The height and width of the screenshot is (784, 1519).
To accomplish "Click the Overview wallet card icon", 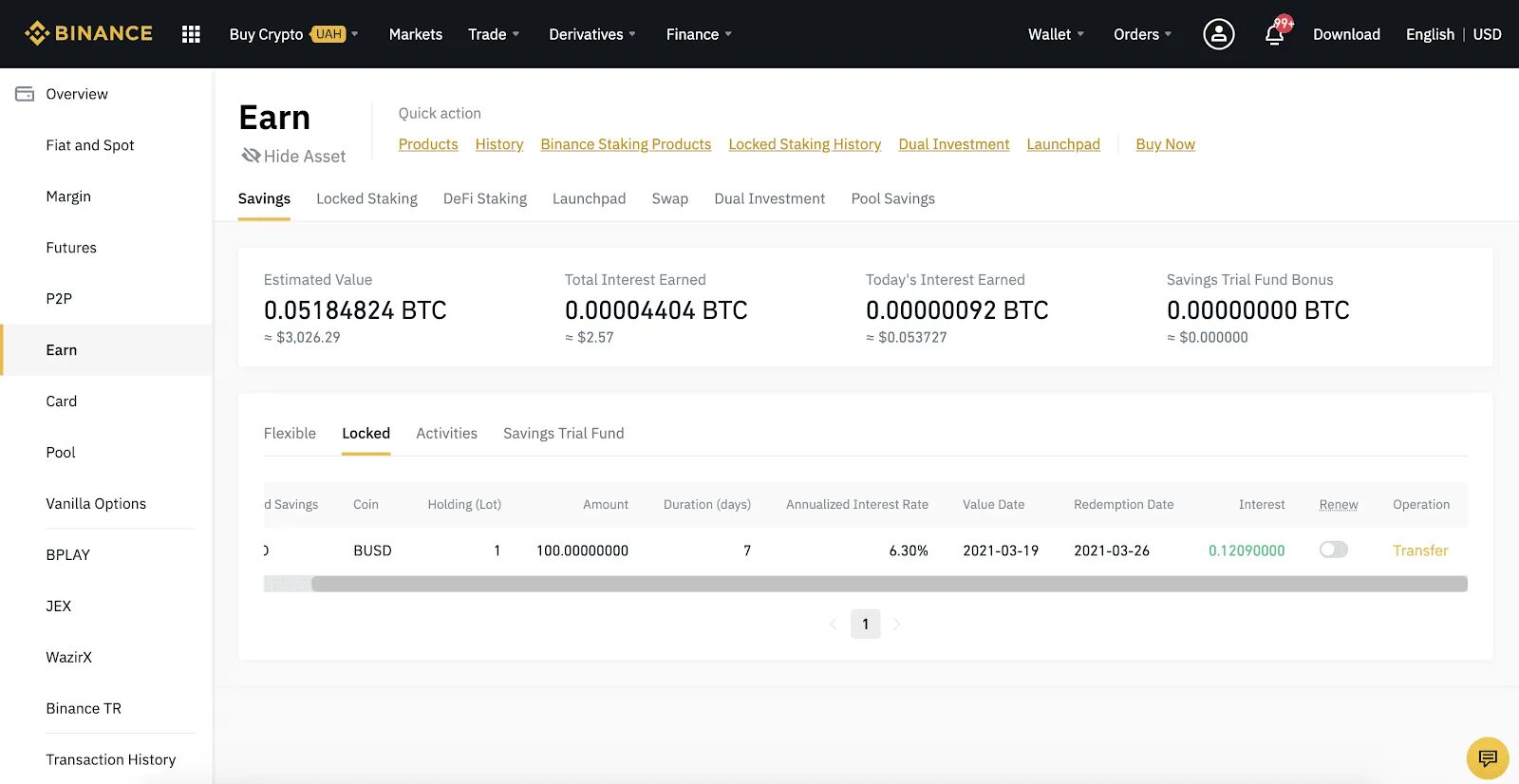I will [25, 94].
